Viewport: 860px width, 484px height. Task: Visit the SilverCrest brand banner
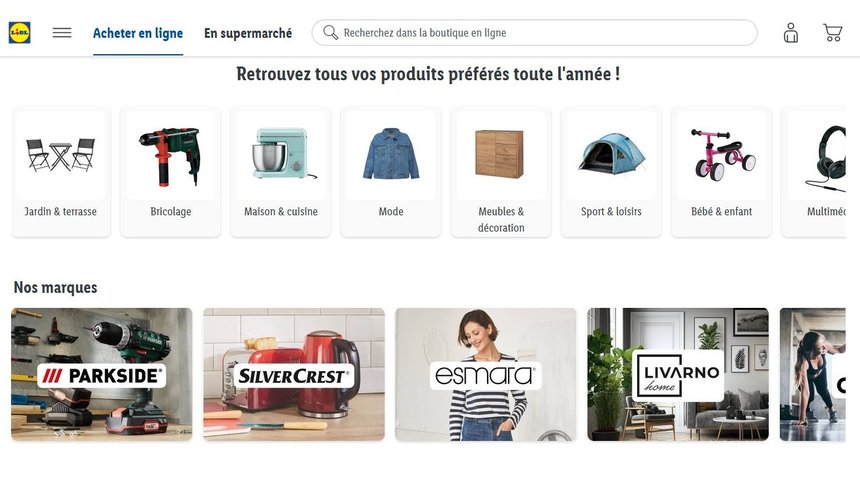[294, 374]
